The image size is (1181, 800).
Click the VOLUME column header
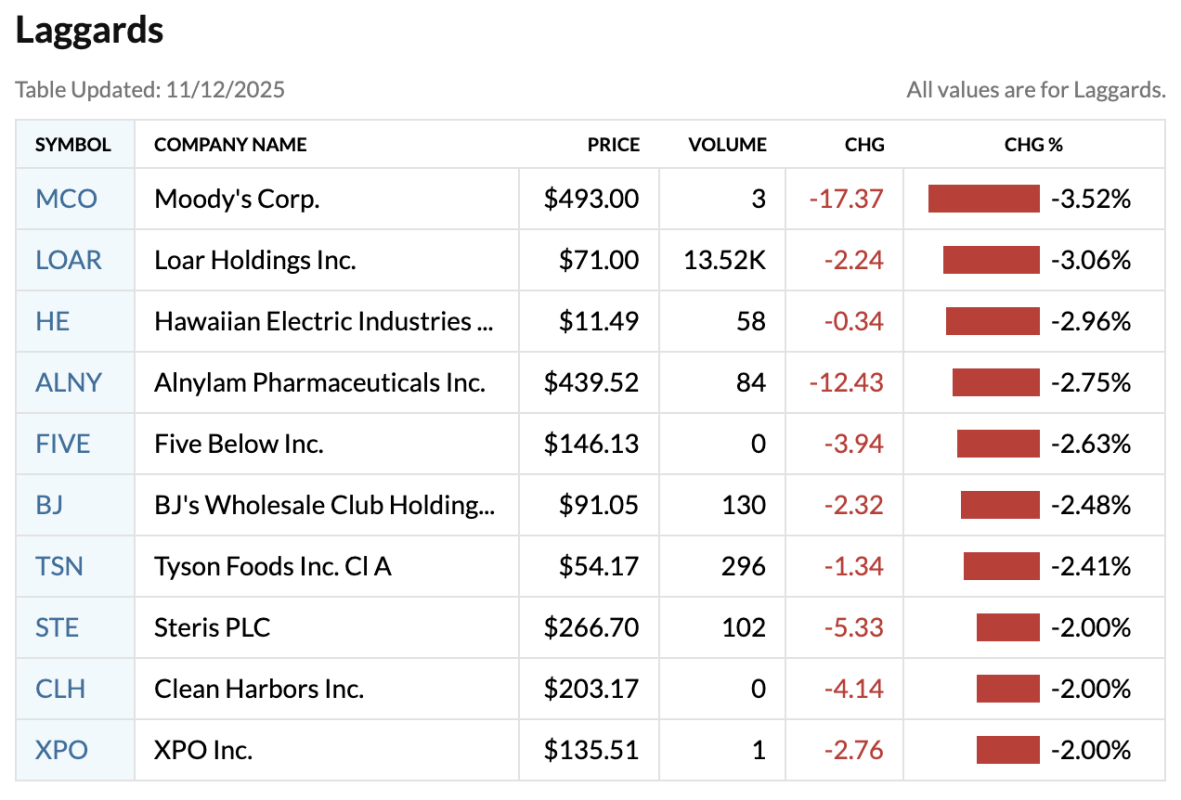tap(727, 145)
